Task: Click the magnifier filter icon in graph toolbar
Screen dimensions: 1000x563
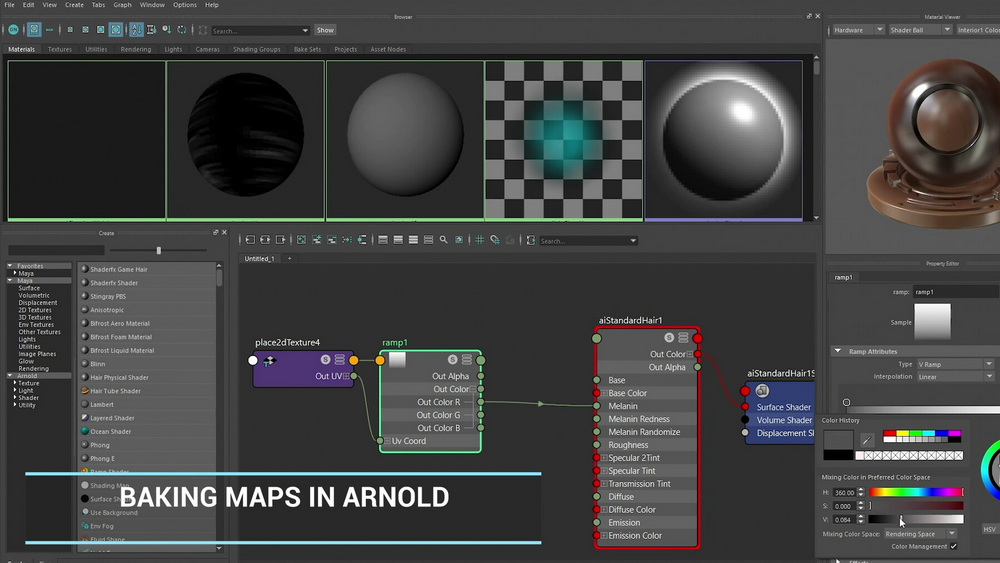Action: click(x=443, y=240)
